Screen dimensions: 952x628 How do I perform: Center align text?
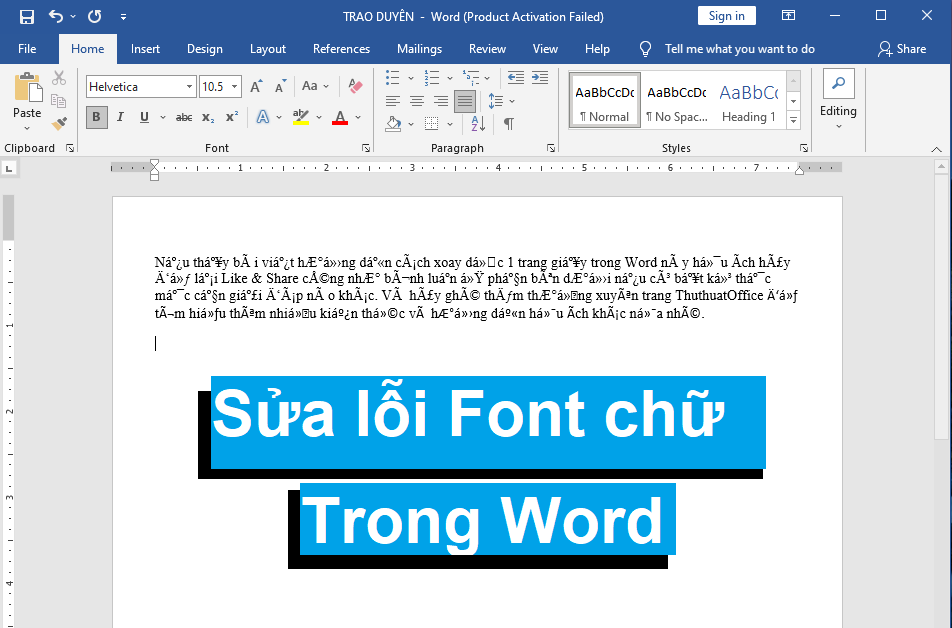[x=416, y=101]
